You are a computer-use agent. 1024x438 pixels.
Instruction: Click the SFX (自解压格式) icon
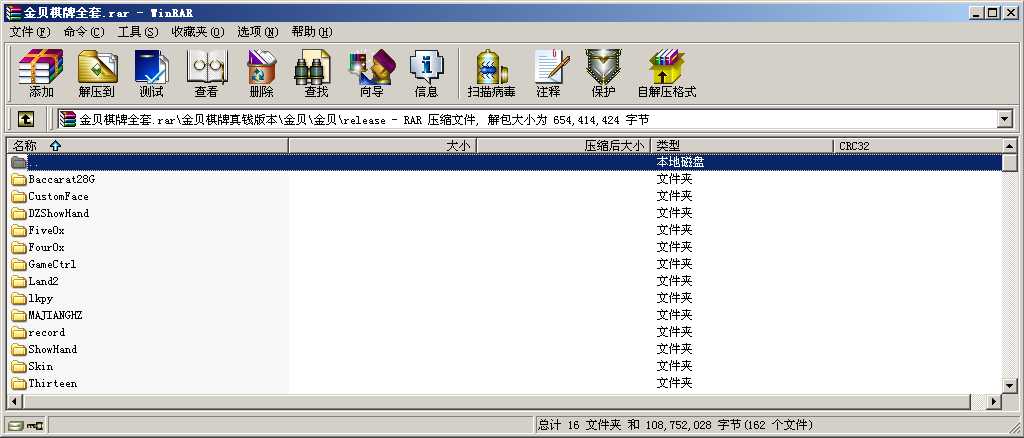tap(667, 72)
